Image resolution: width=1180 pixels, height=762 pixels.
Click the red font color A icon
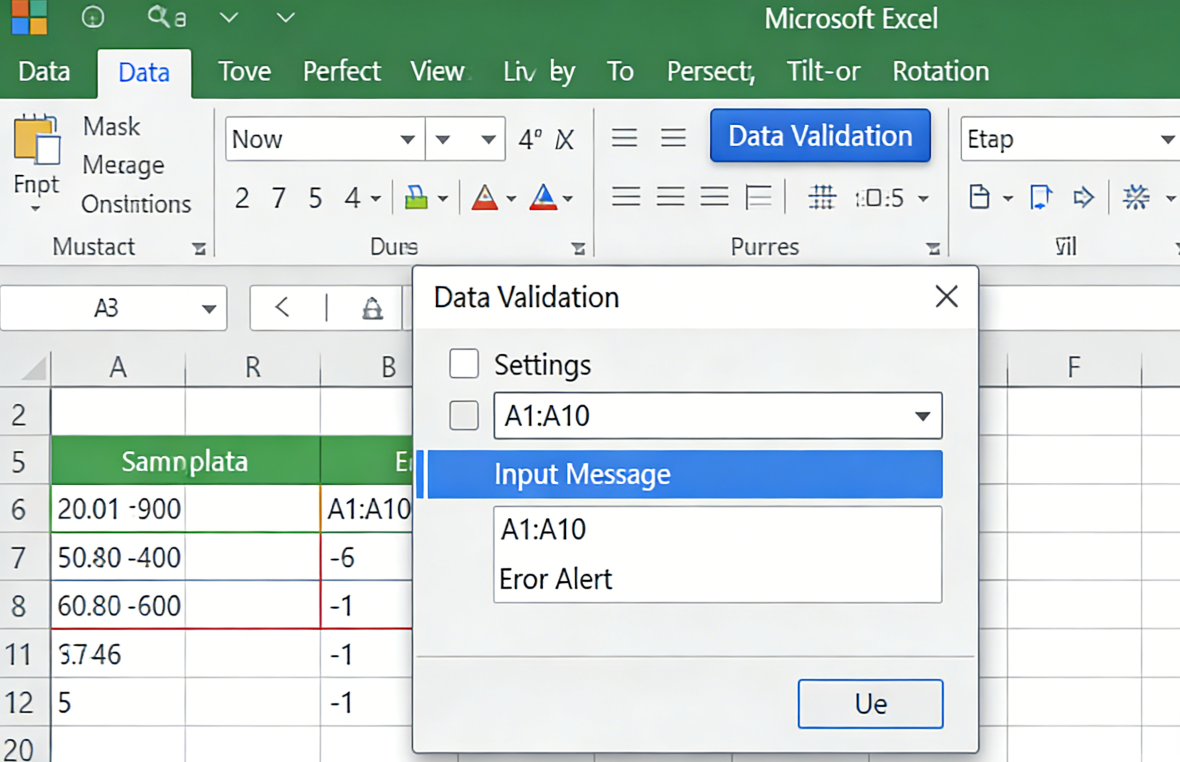click(485, 198)
